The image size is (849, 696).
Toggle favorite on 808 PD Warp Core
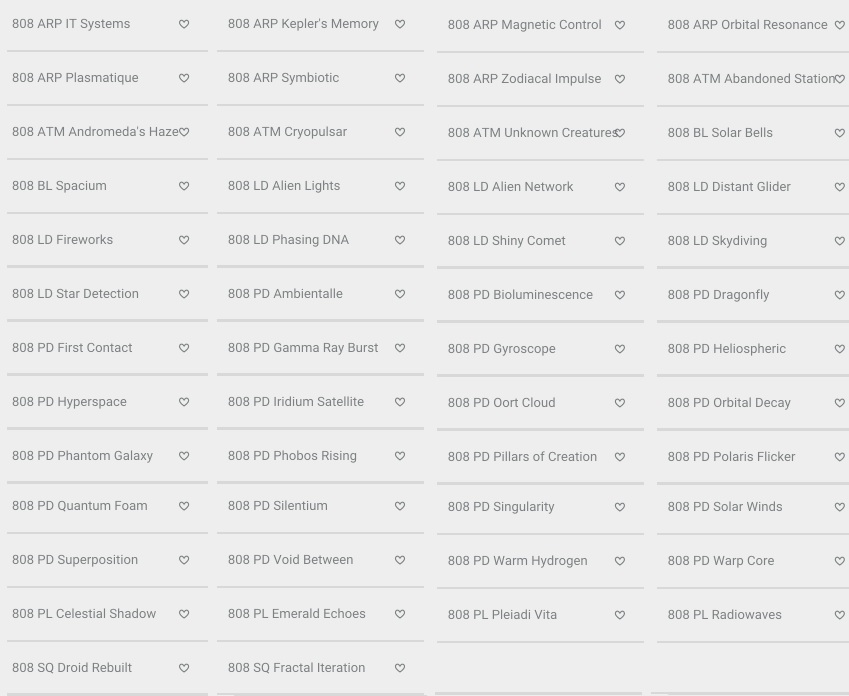click(839, 561)
